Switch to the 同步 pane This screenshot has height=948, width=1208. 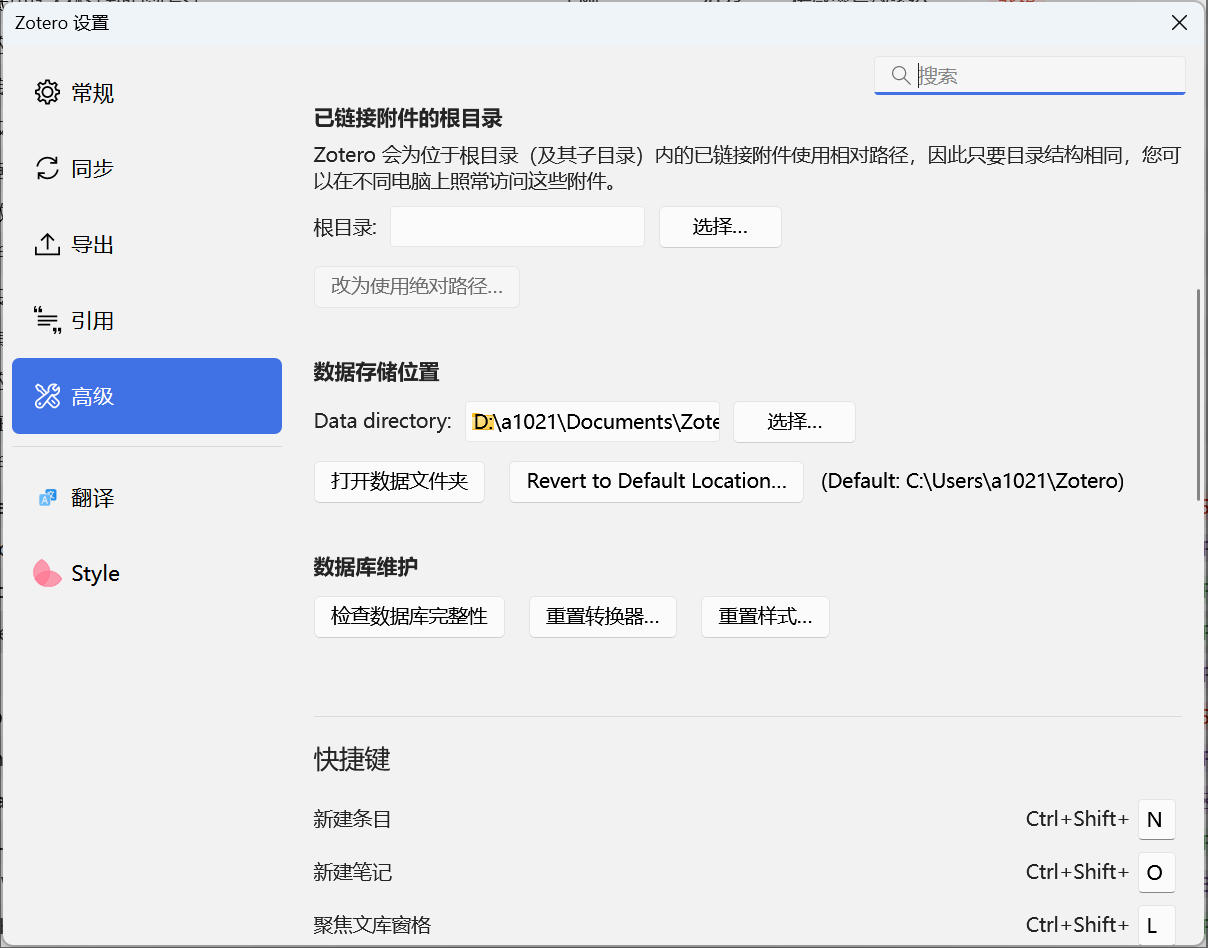pos(147,168)
